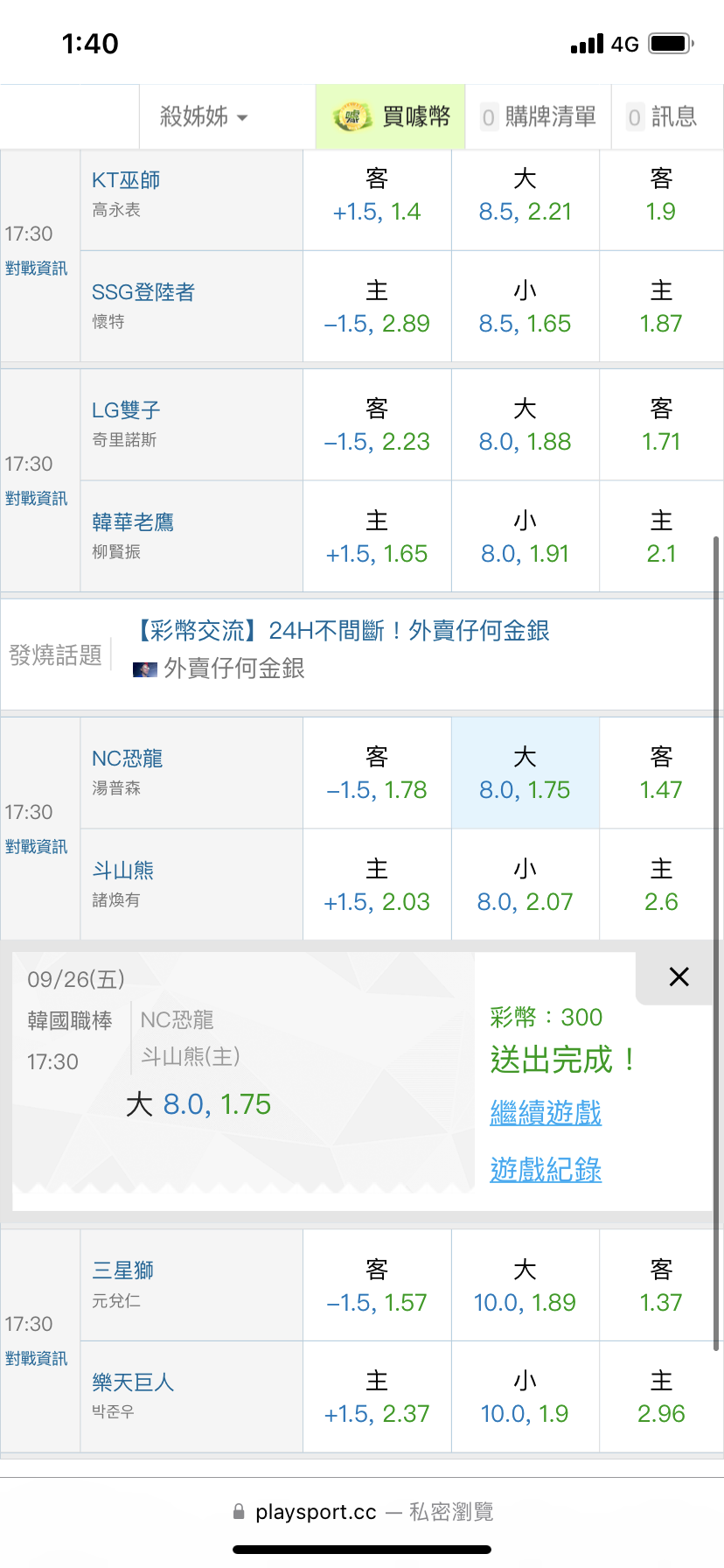Open the 彩幣交流 hot topic link
The height and width of the screenshot is (1568, 724).
click(x=341, y=631)
